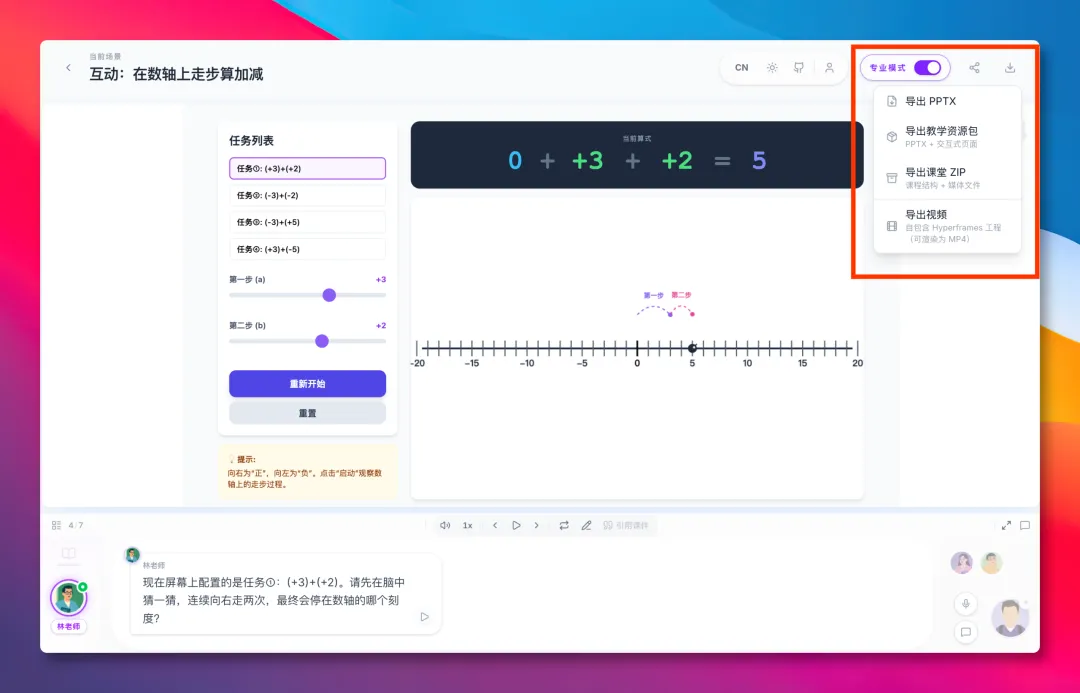Viewport: 1080px width, 693px height.
Task: Choose 导出视频 from export menu
Action: pyautogui.click(x=947, y=226)
